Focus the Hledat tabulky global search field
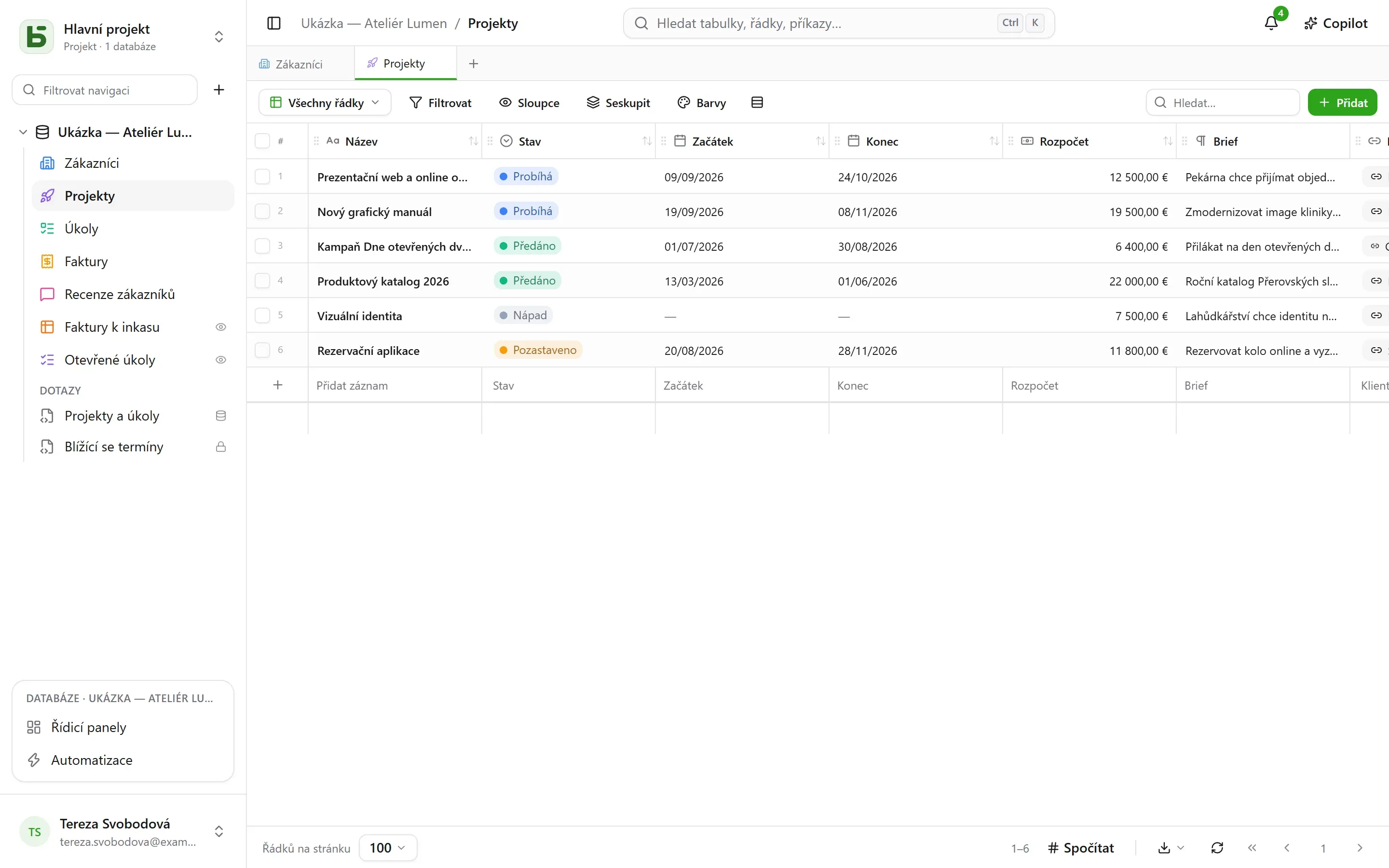Screen dimensions: 1389x868 [839, 23]
